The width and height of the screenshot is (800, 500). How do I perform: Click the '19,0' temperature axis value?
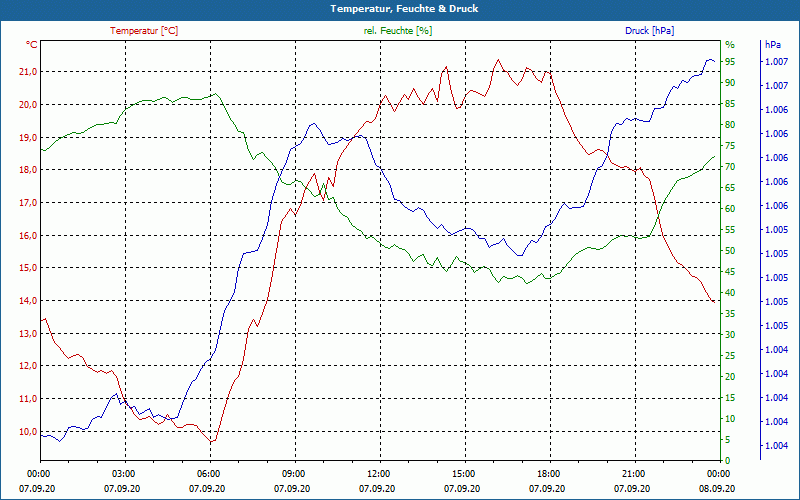click(x=28, y=137)
